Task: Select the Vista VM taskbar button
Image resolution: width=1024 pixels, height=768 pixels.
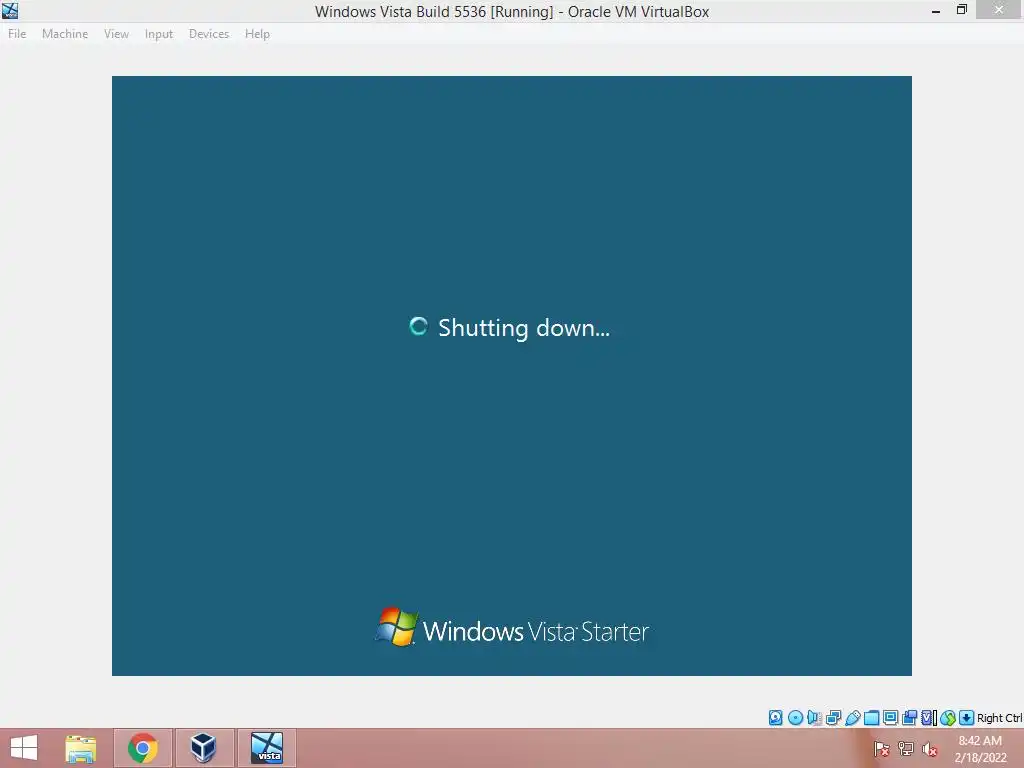Action: tap(266, 748)
